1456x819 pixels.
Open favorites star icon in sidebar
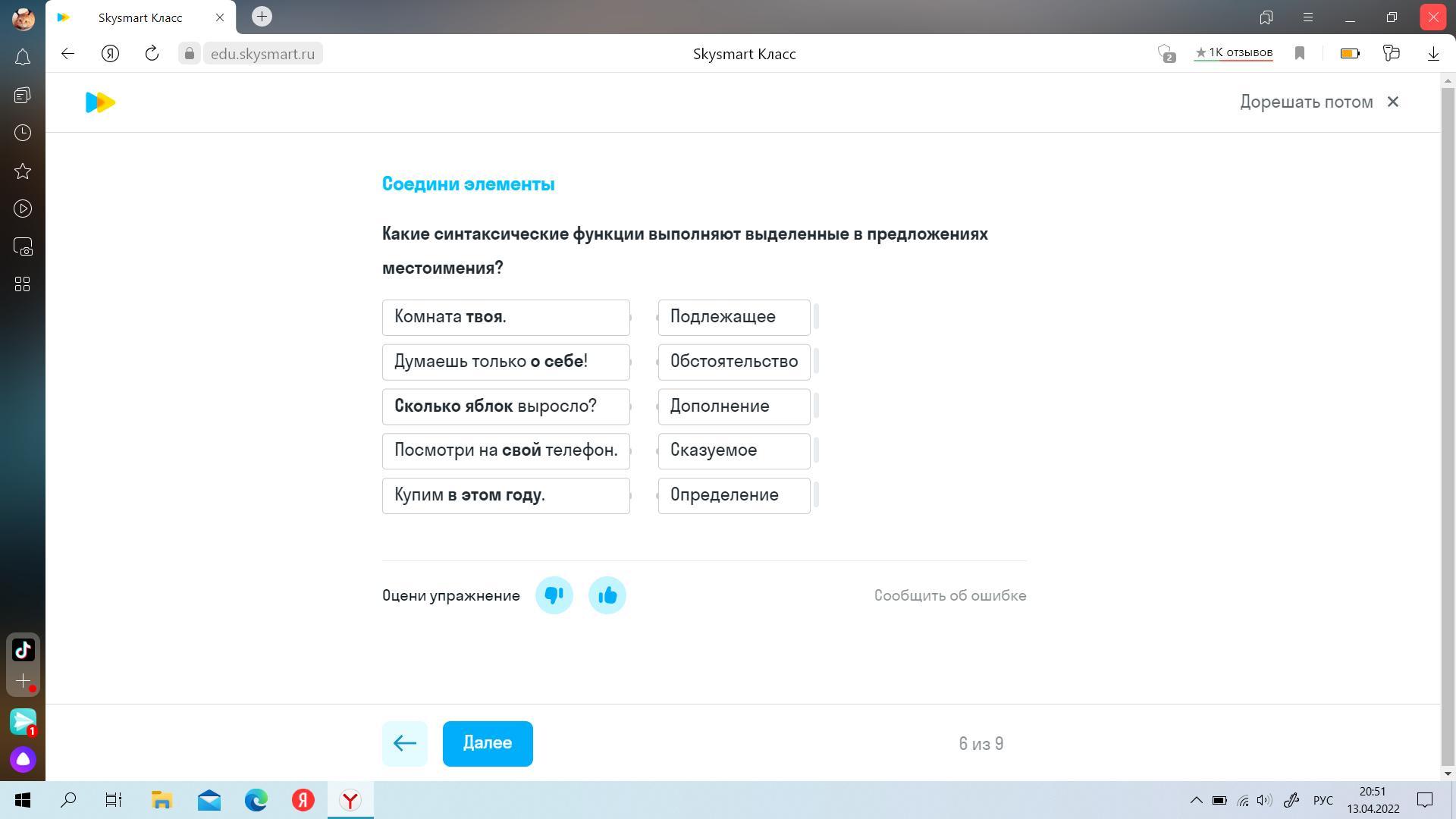pos(23,171)
